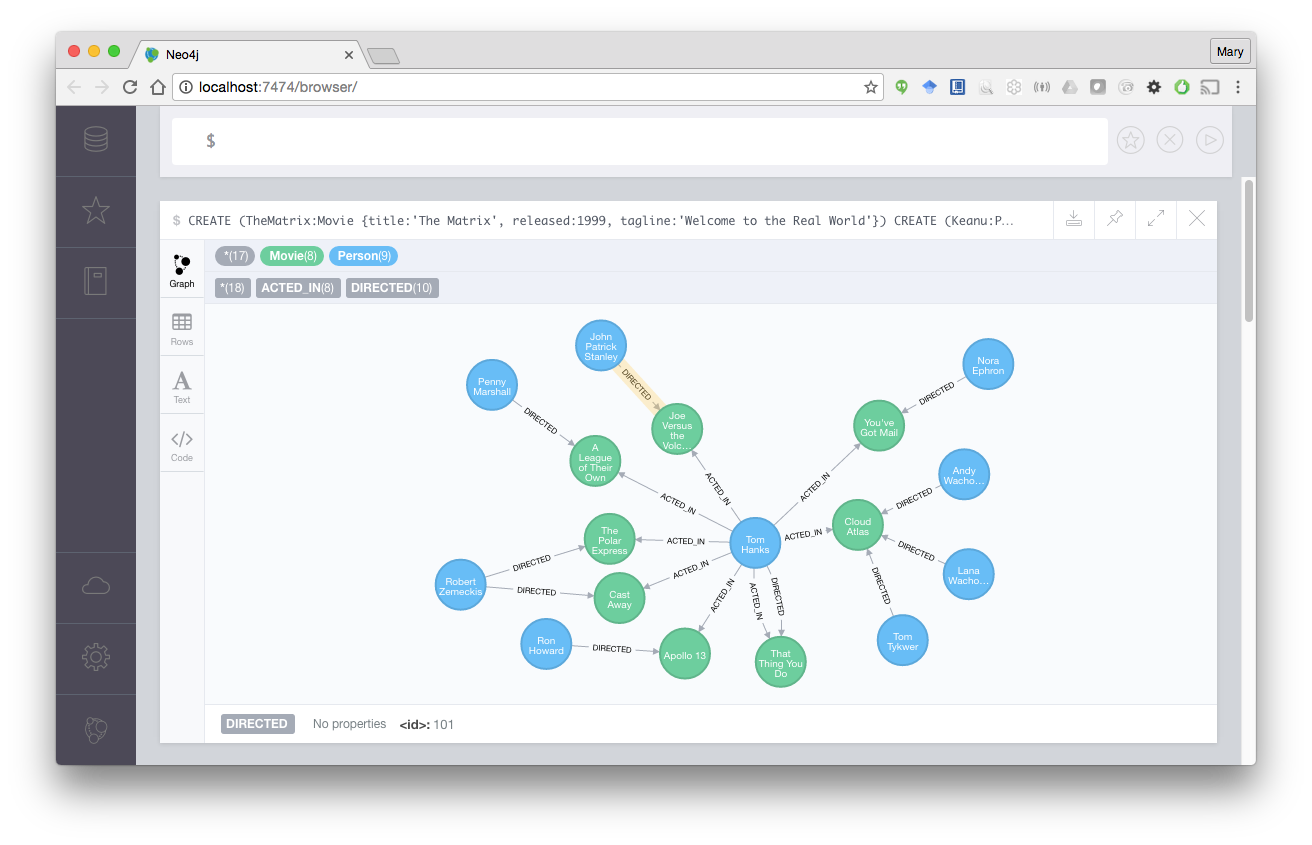The height and width of the screenshot is (845, 1312).
Task: Run query with play button
Action: click(1210, 141)
